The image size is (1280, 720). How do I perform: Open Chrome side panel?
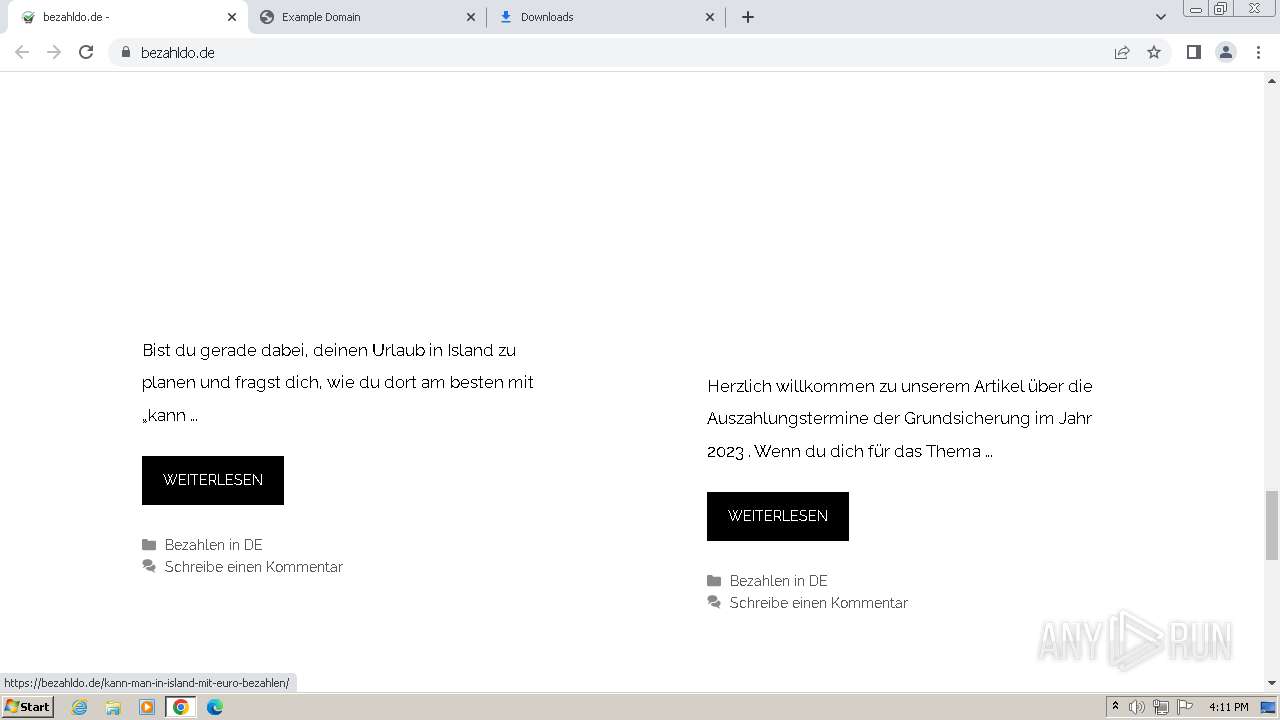[x=1193, y=52]
